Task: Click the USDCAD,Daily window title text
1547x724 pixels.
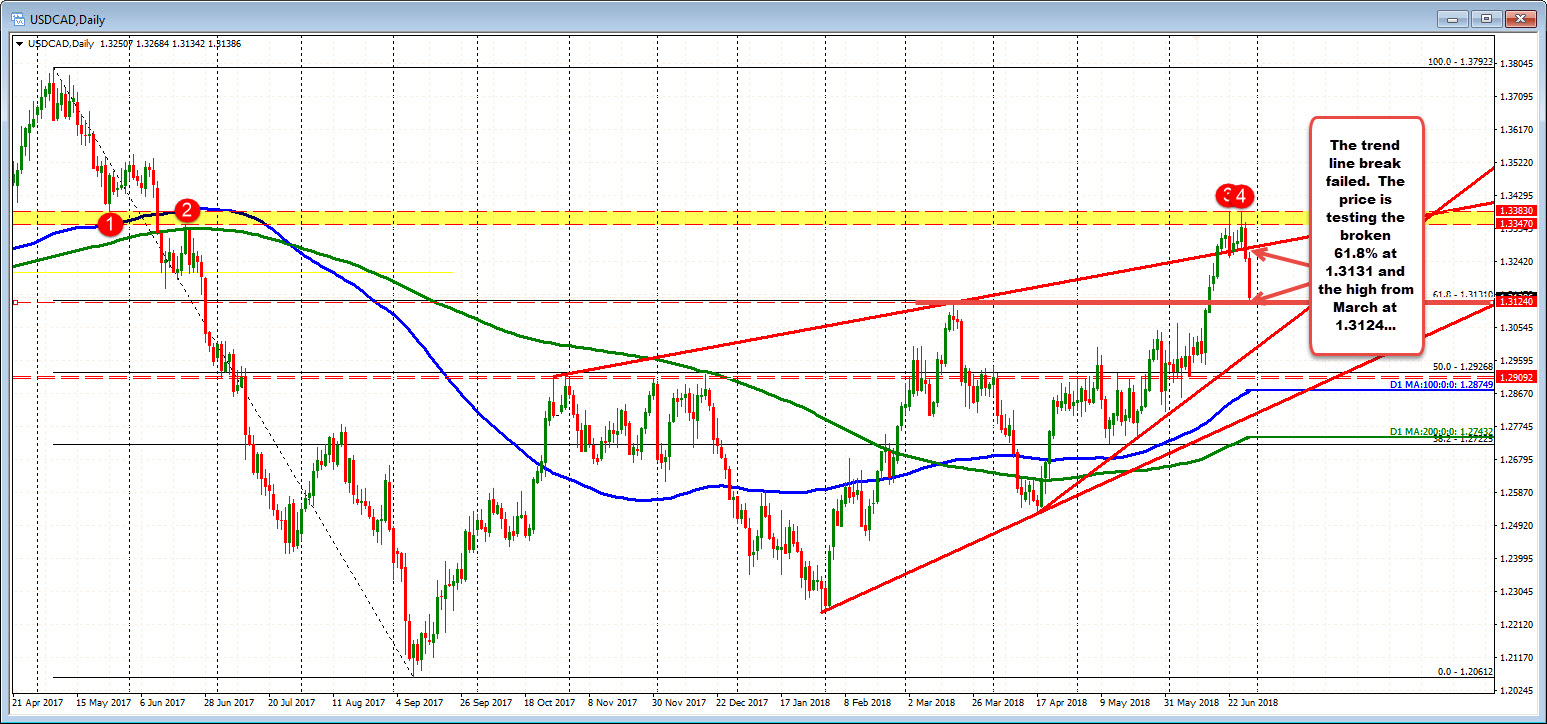Action: click(x=66, y=18)
